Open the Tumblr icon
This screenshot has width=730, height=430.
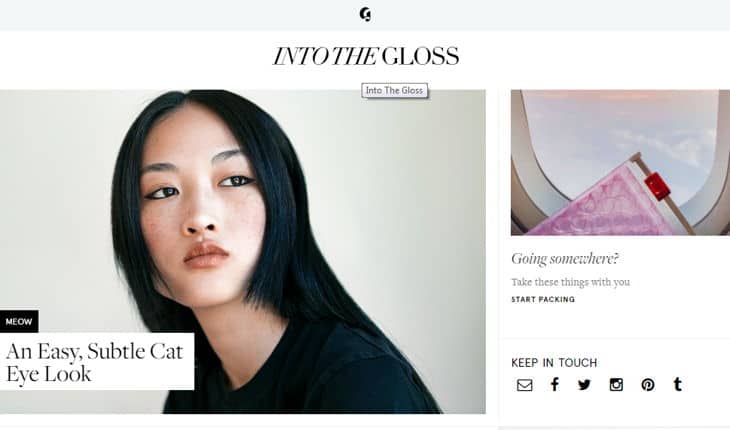point(678,384)
